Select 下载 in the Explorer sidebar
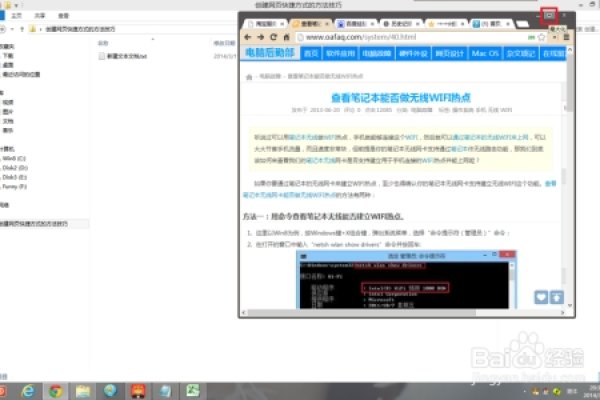Screen dimensions: 600x400 [x=8, y=56]
